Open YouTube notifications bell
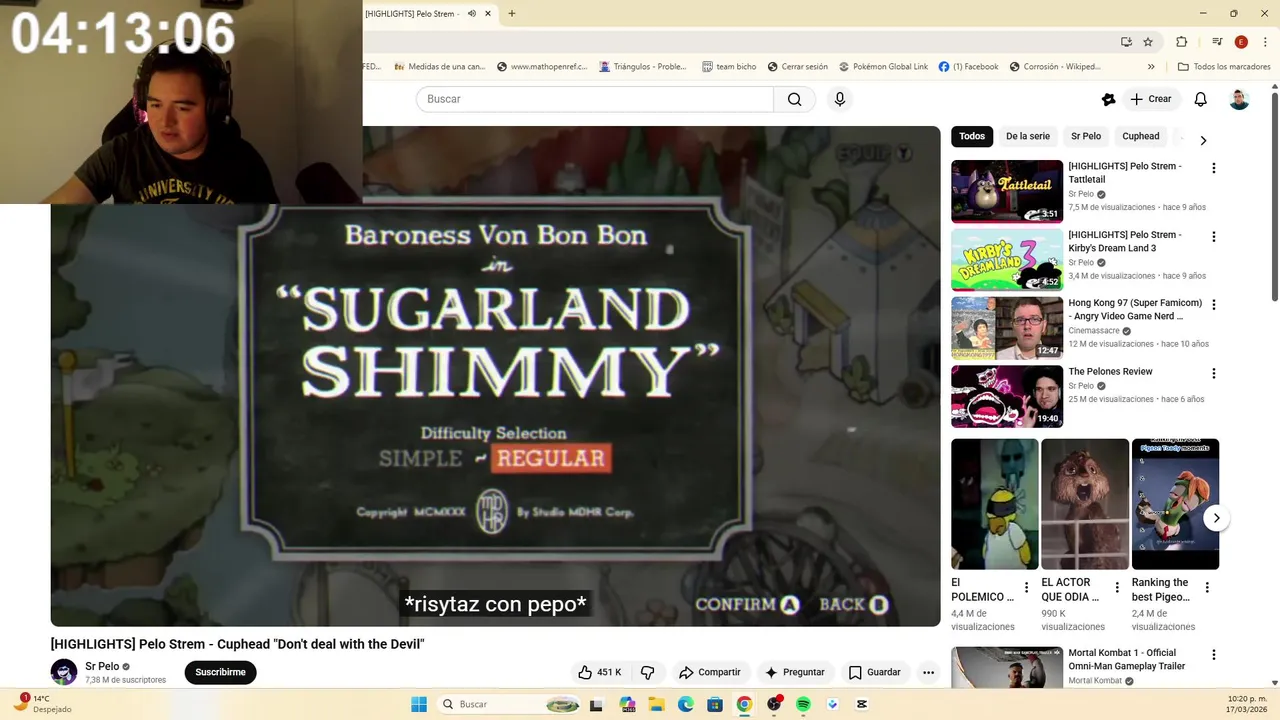 point(1201,99)
